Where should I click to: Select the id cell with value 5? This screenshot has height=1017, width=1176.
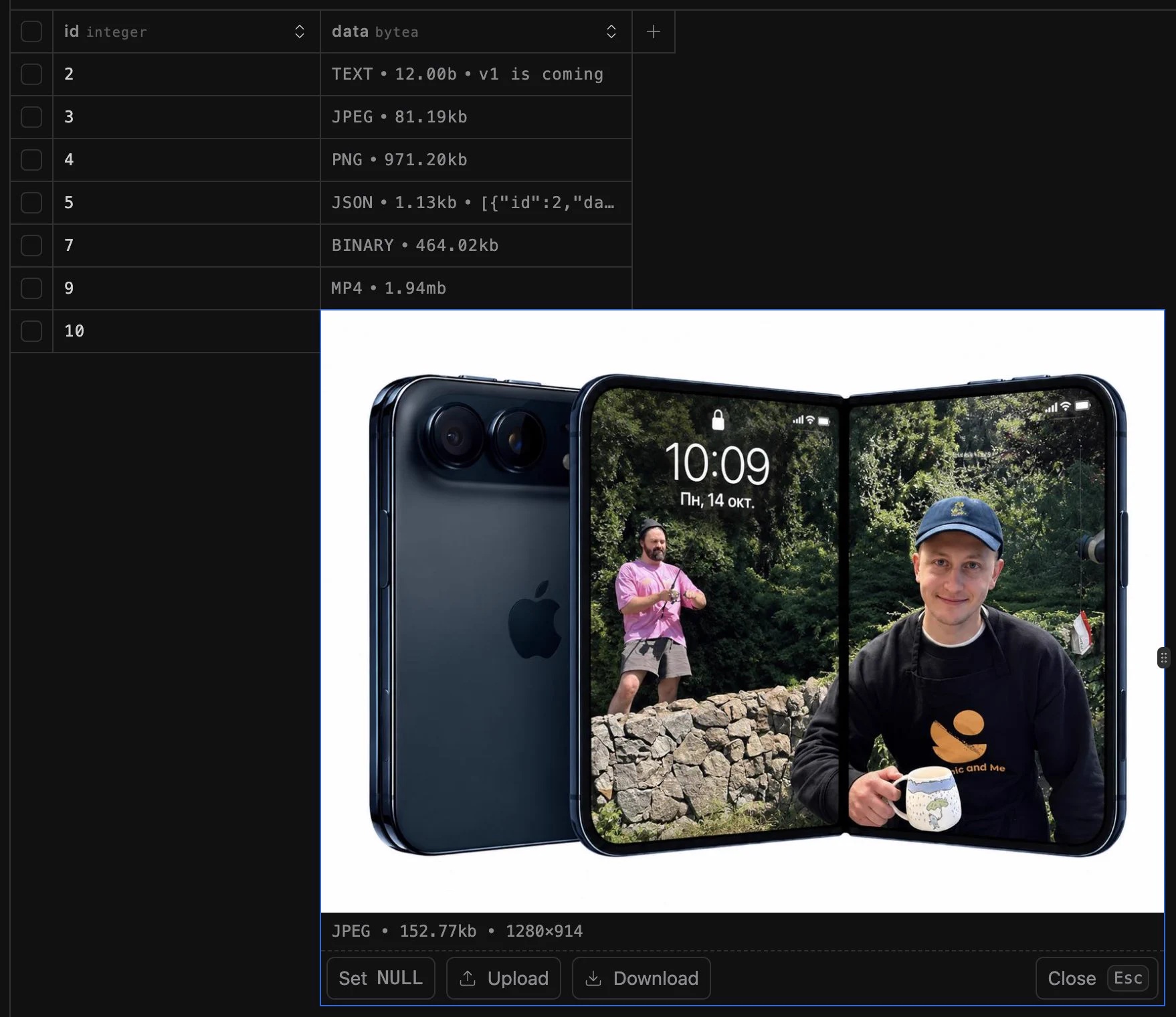coord(187,203)
